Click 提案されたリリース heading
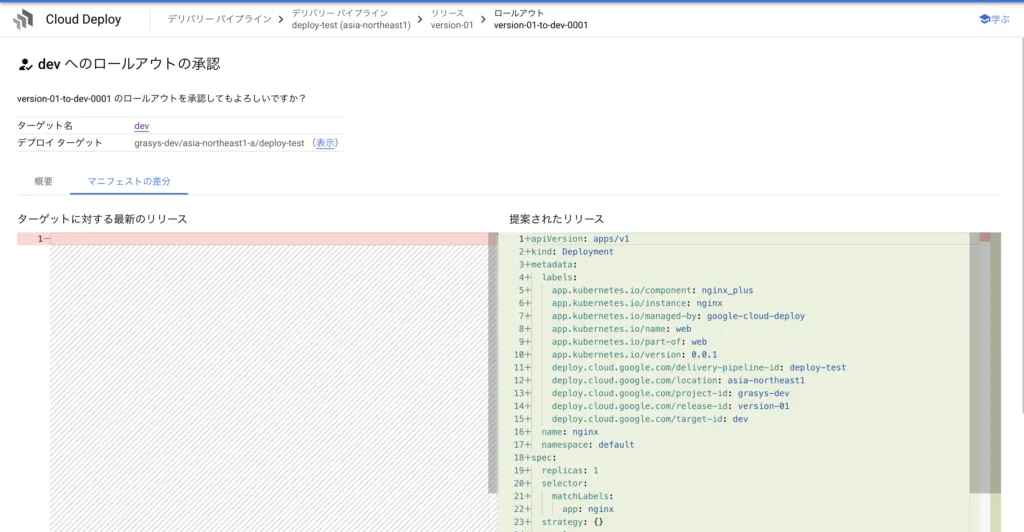Screen dimensions: 1024x532 pyautogui.click(x=556, y=219)
